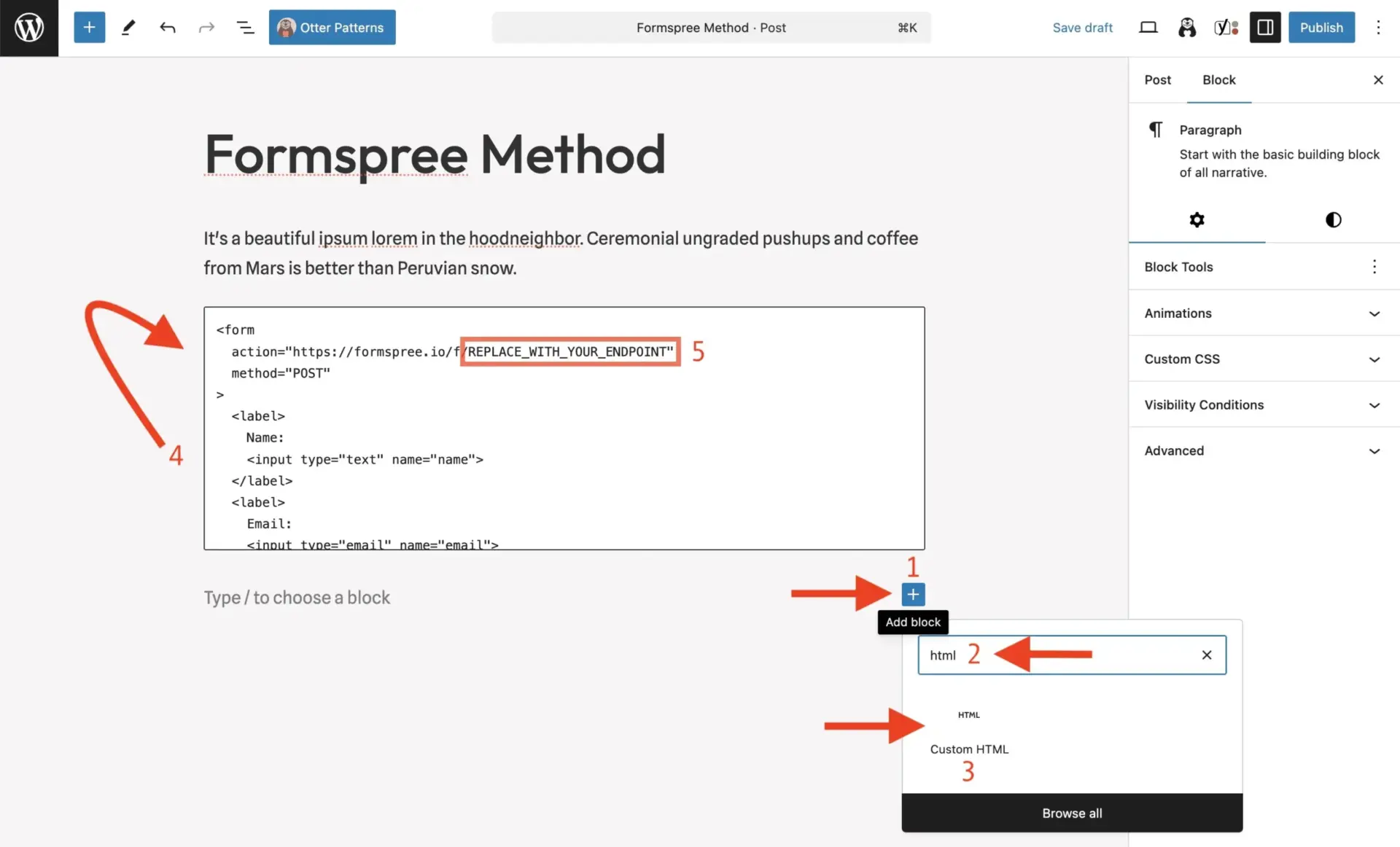Open the block inserter with the plus icon

(x=89, y=27)
